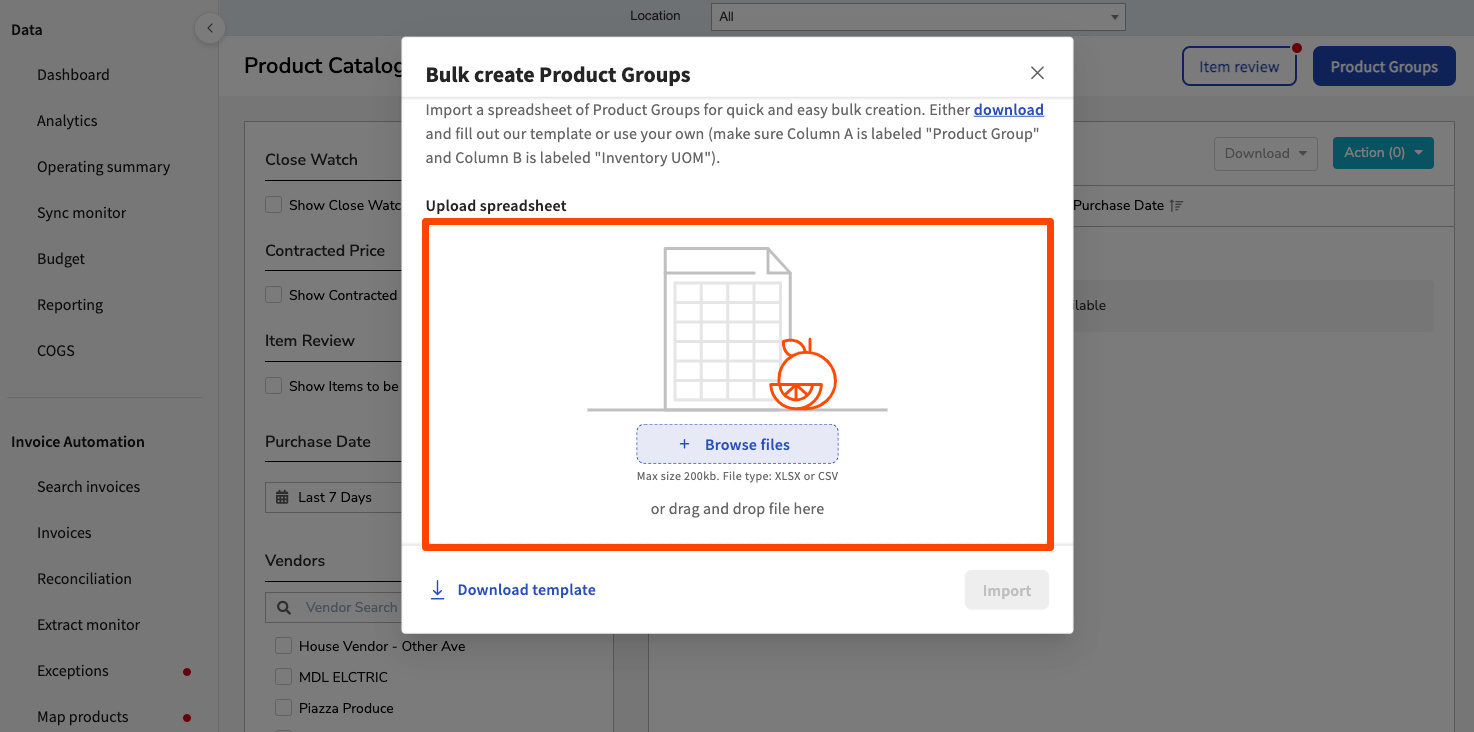The height and width of the screenshot is (732, 1474).
Task: Open the Location dropdown showing All
Action: click(x=916, y=16)
